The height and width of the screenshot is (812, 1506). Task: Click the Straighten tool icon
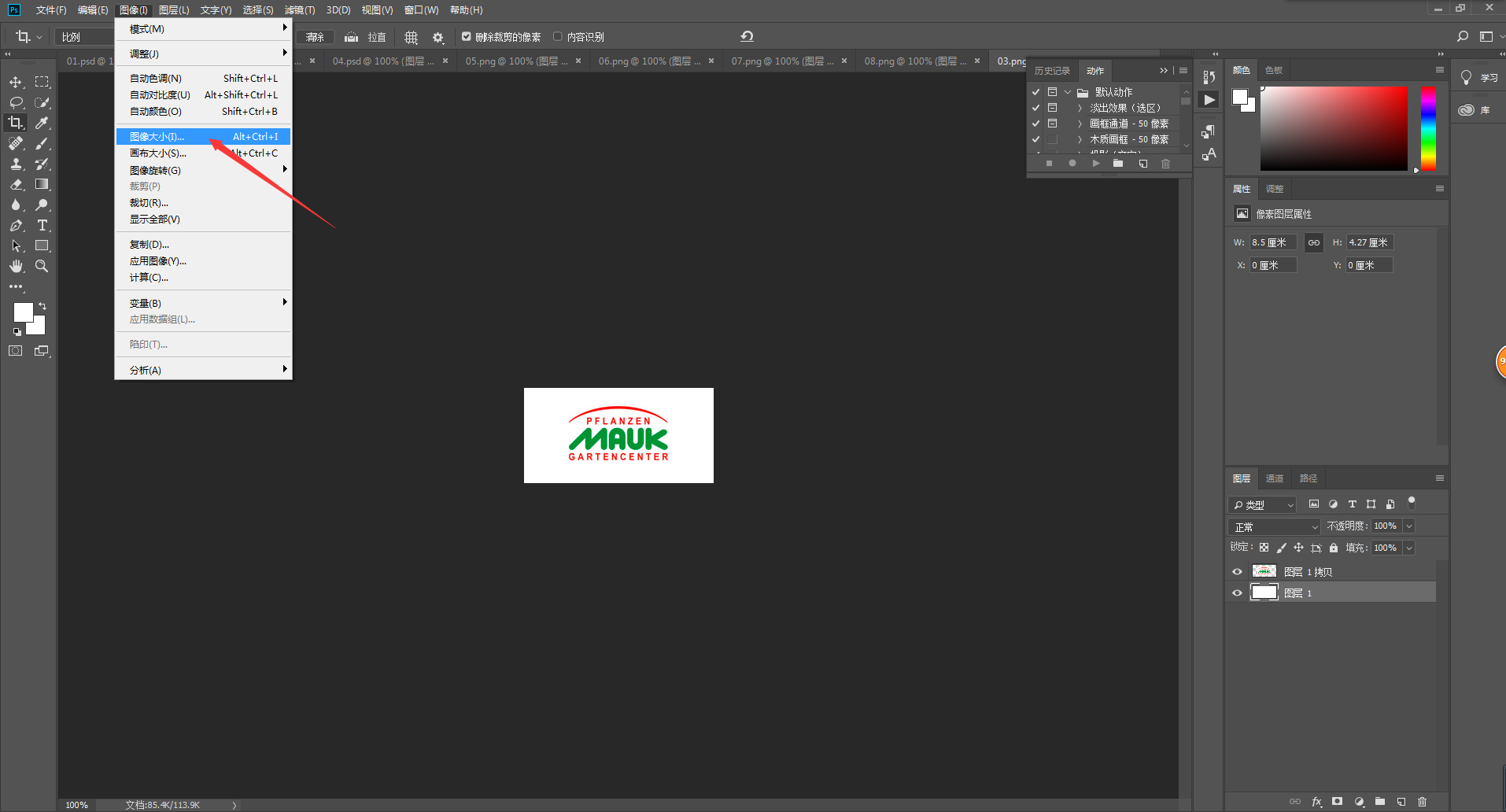pyautogui.click(x=351, y=37)
